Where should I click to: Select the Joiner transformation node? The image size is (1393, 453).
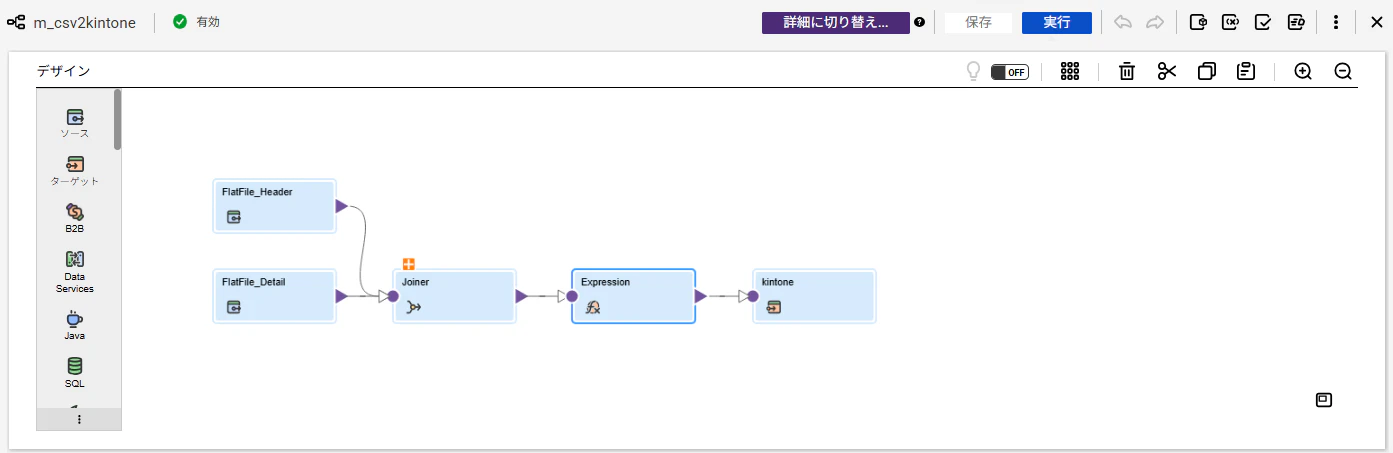(454, 296)
